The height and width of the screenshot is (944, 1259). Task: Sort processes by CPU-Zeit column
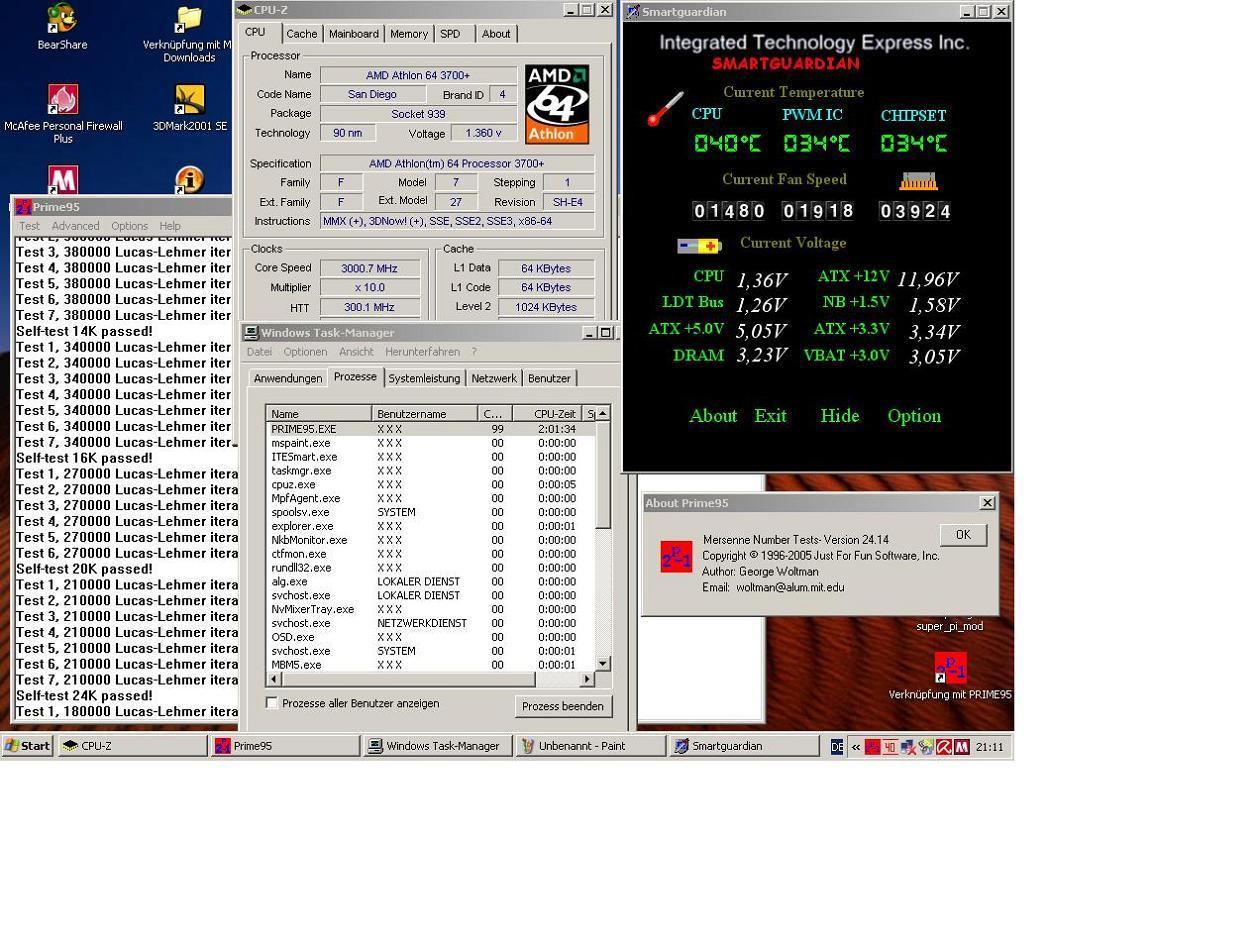click(547, 413)
